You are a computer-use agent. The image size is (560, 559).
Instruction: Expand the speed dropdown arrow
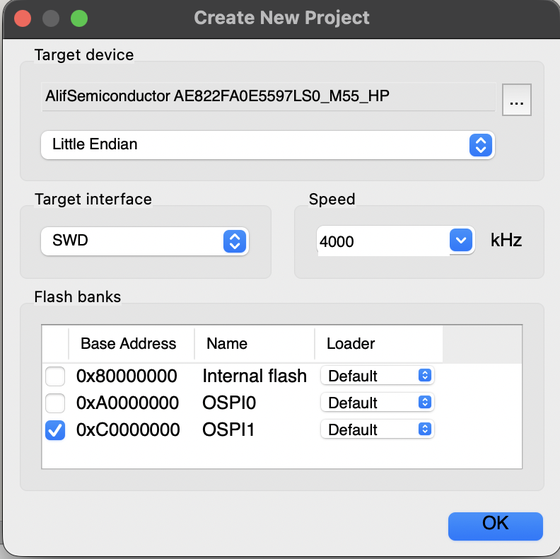pos(461,240)
